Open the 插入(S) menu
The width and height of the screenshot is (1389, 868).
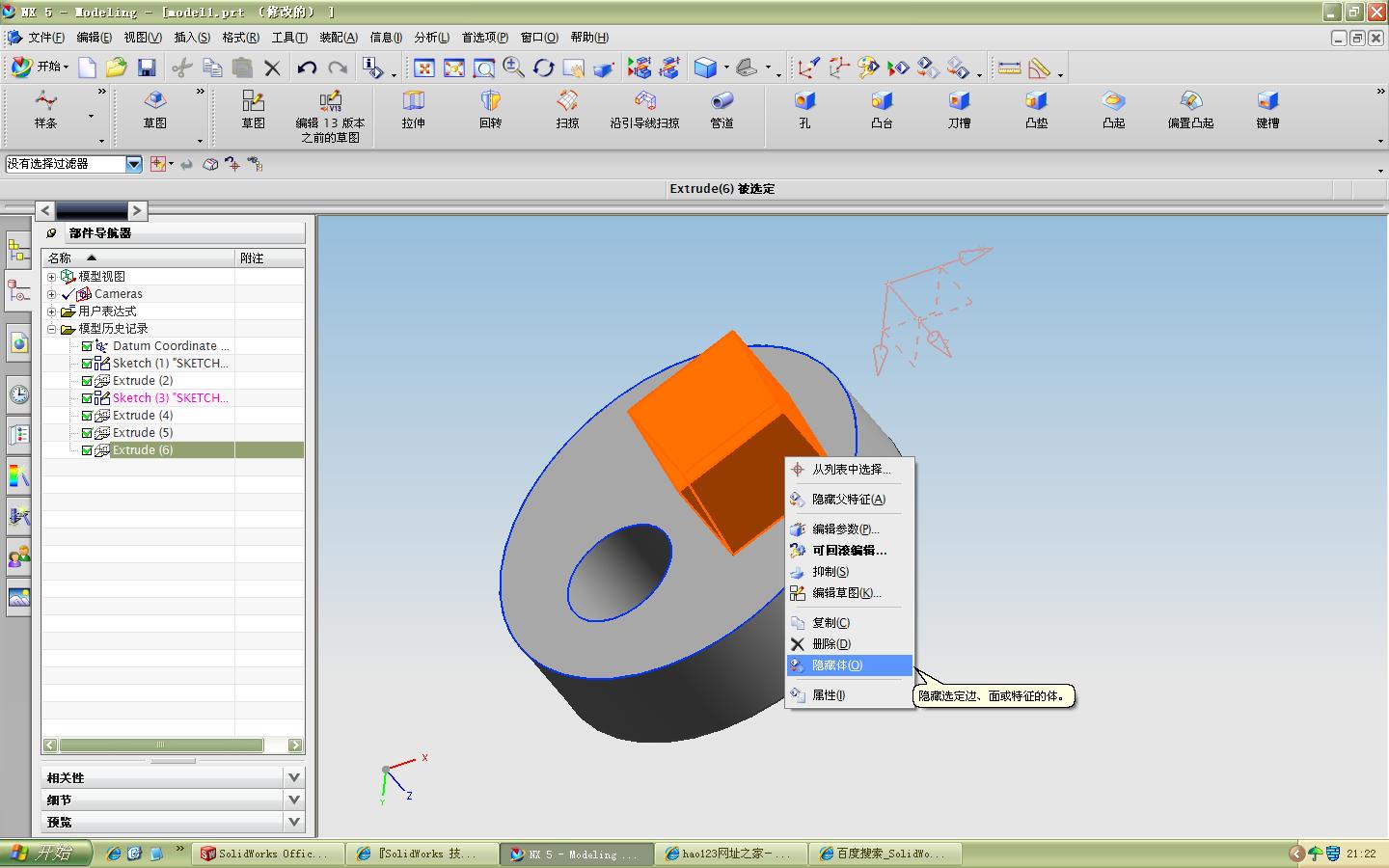[x=192, y=38]
